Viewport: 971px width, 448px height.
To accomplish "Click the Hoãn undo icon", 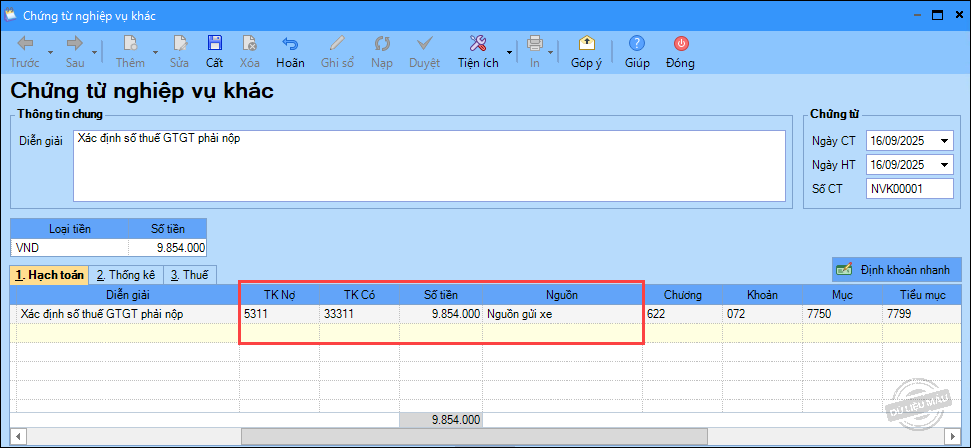I will (x=290, y=44).
